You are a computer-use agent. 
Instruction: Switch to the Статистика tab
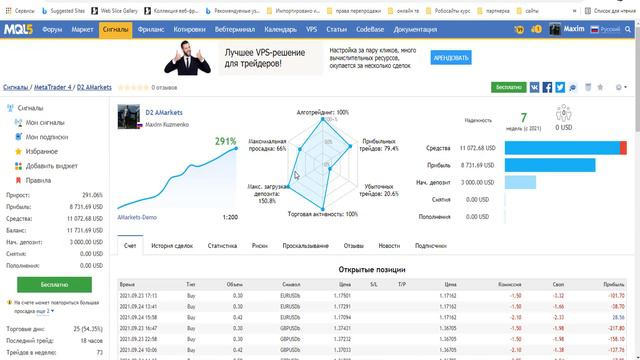pos(222,246)
